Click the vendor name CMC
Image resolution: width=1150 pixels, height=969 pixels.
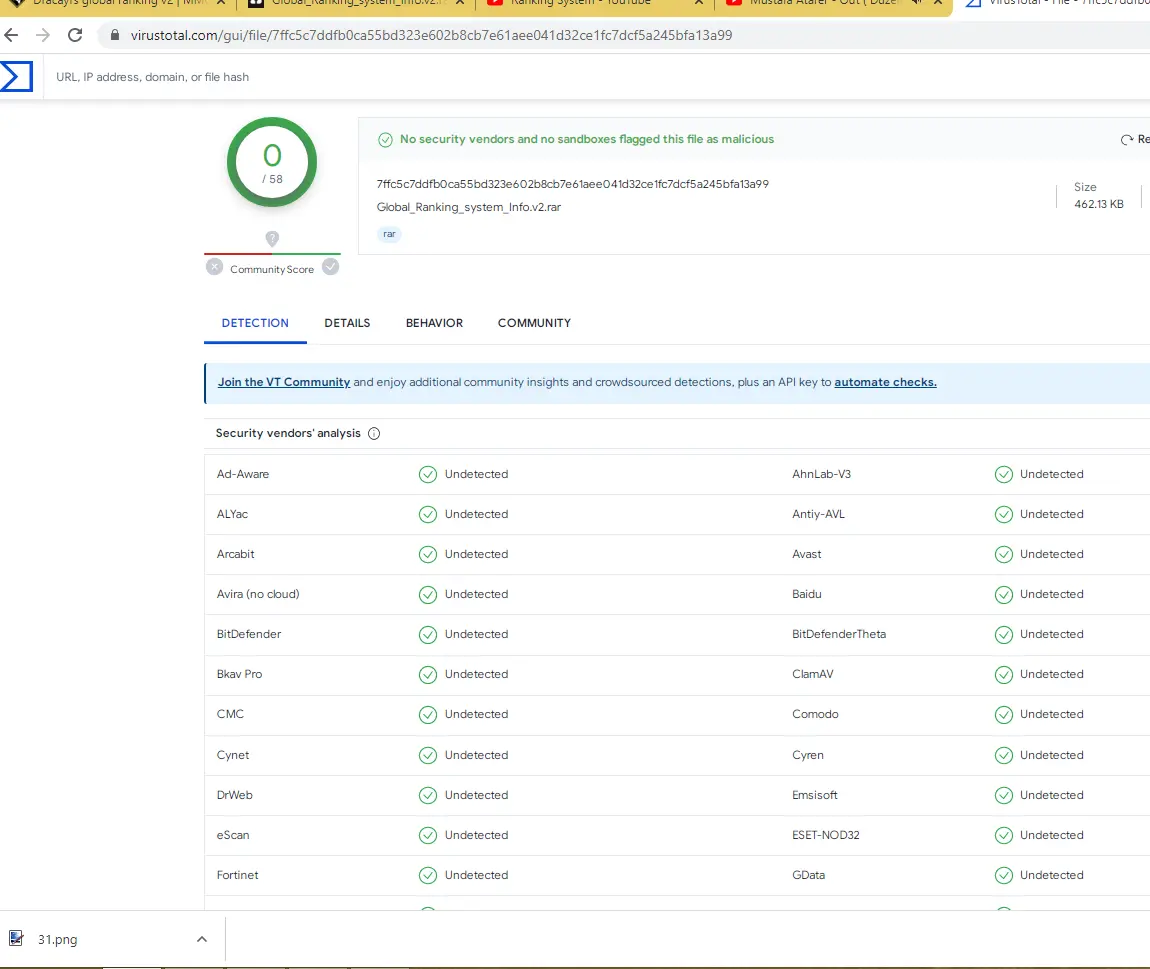click(x=230, y=714)
